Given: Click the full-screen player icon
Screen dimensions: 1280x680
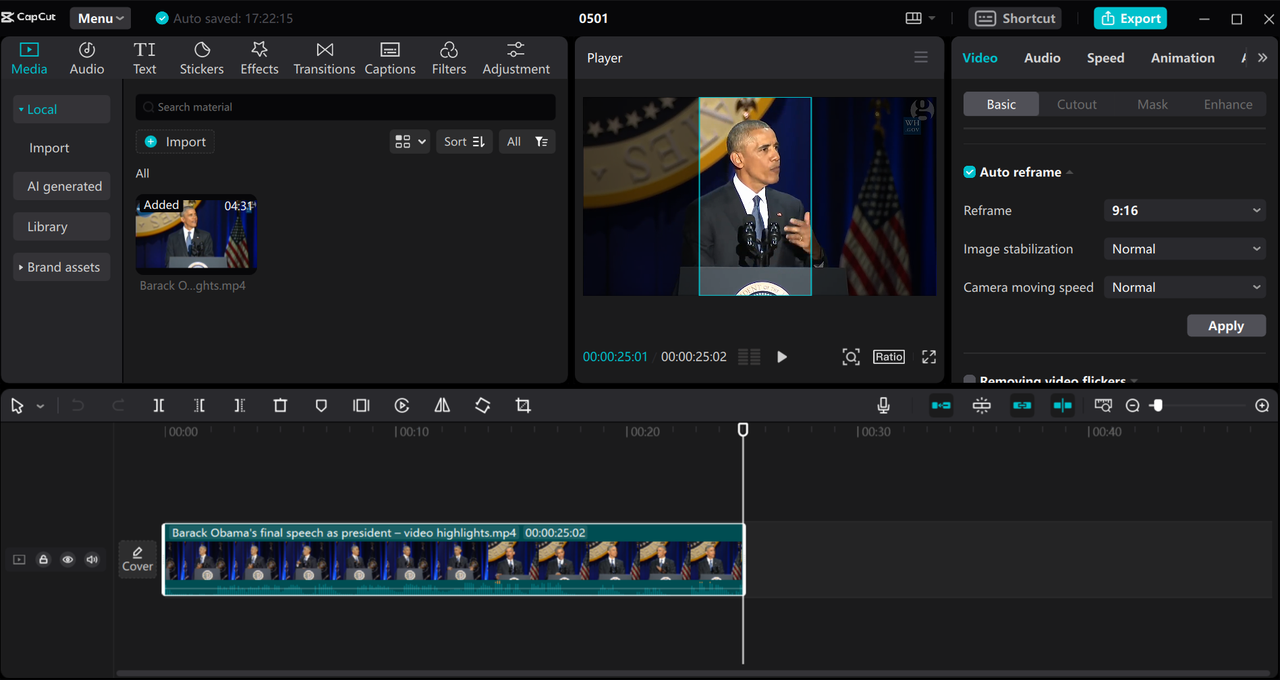Looking at the screenshot, I should tap(929, 357).
